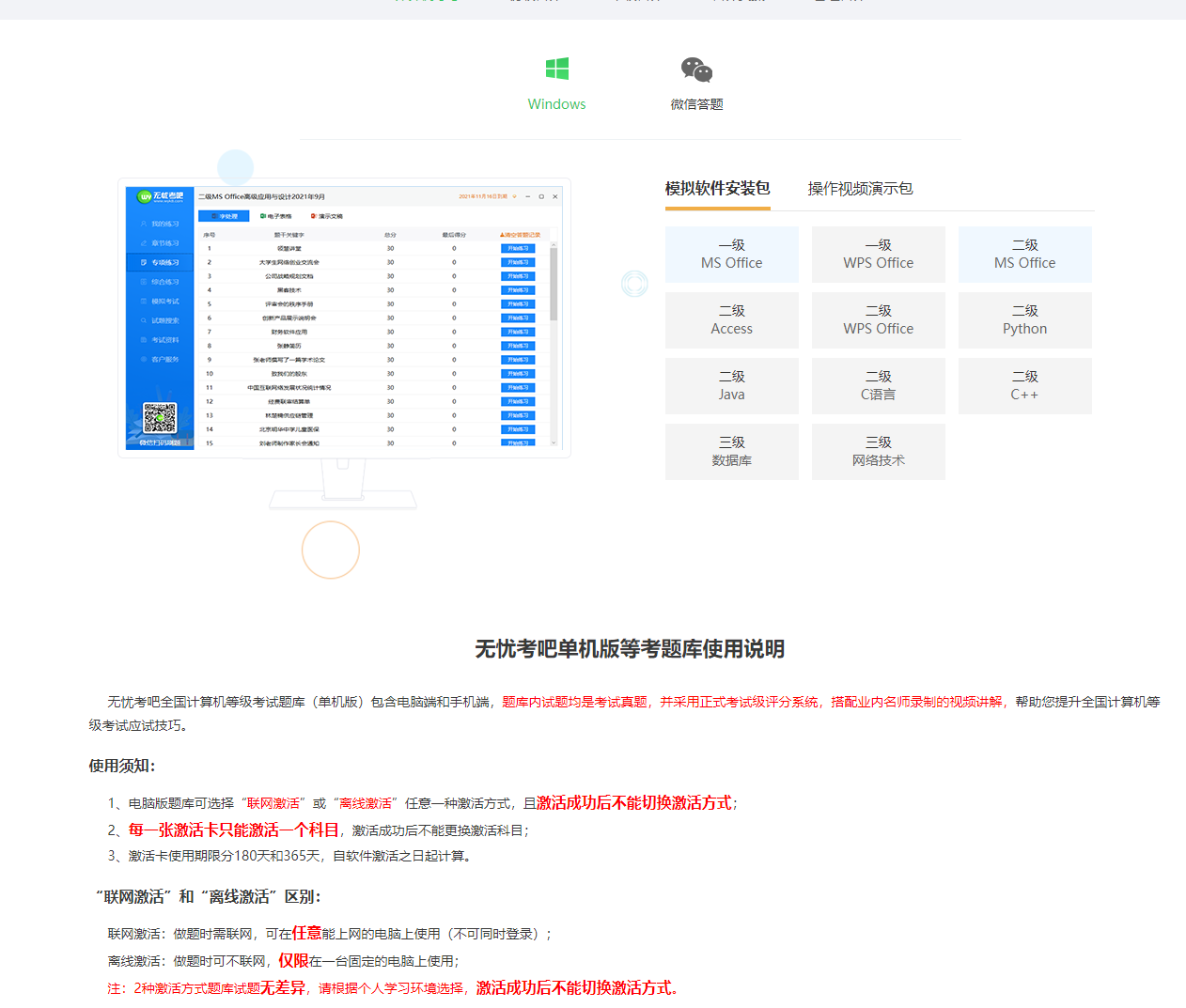Download the 二级 Python package
The width and height of the screenshot is (1186, 1008).
click(x=1025, y=320)
